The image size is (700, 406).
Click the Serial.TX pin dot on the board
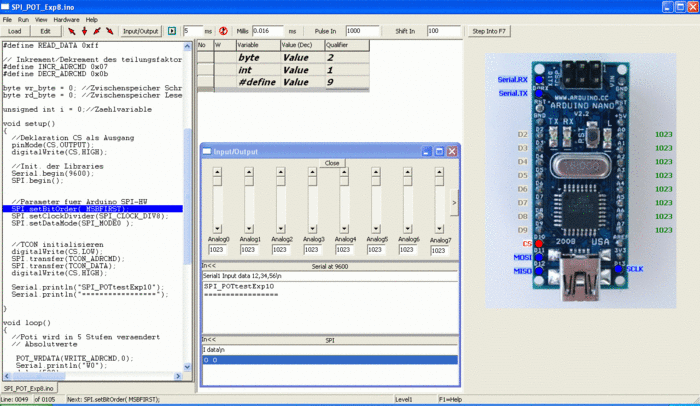(539, 93)
